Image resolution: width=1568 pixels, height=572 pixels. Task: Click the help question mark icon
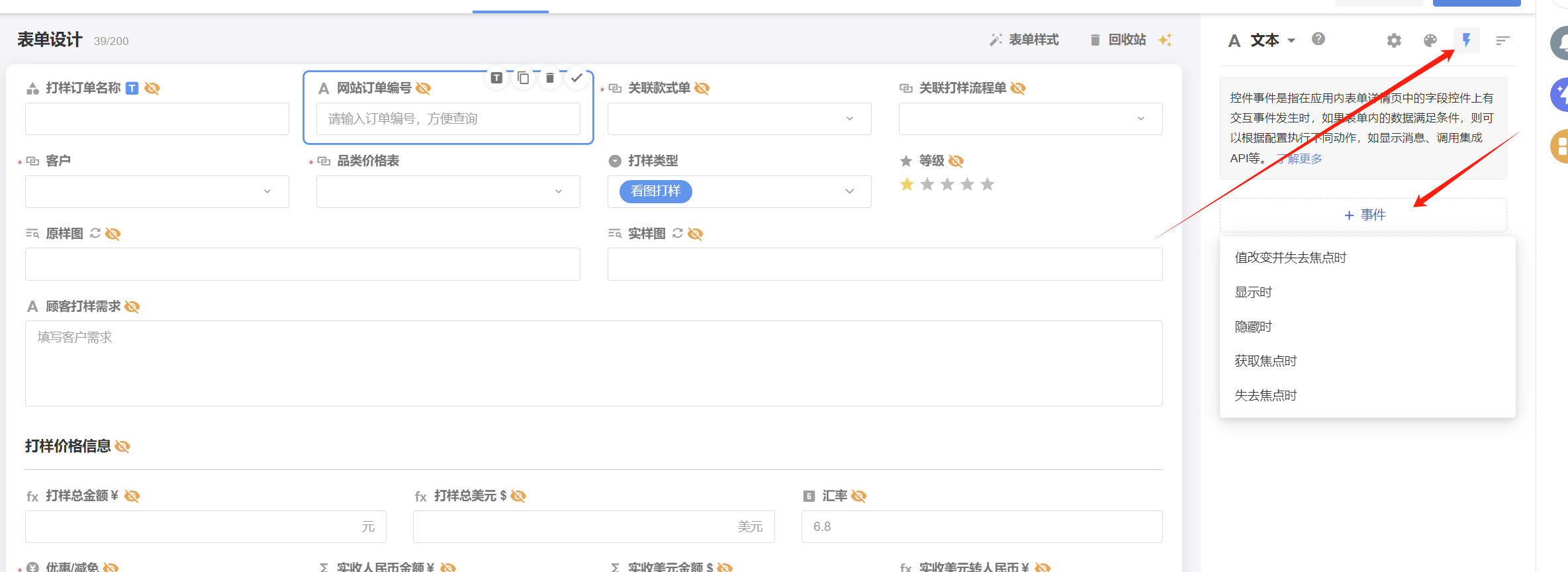coord(1318,39)
